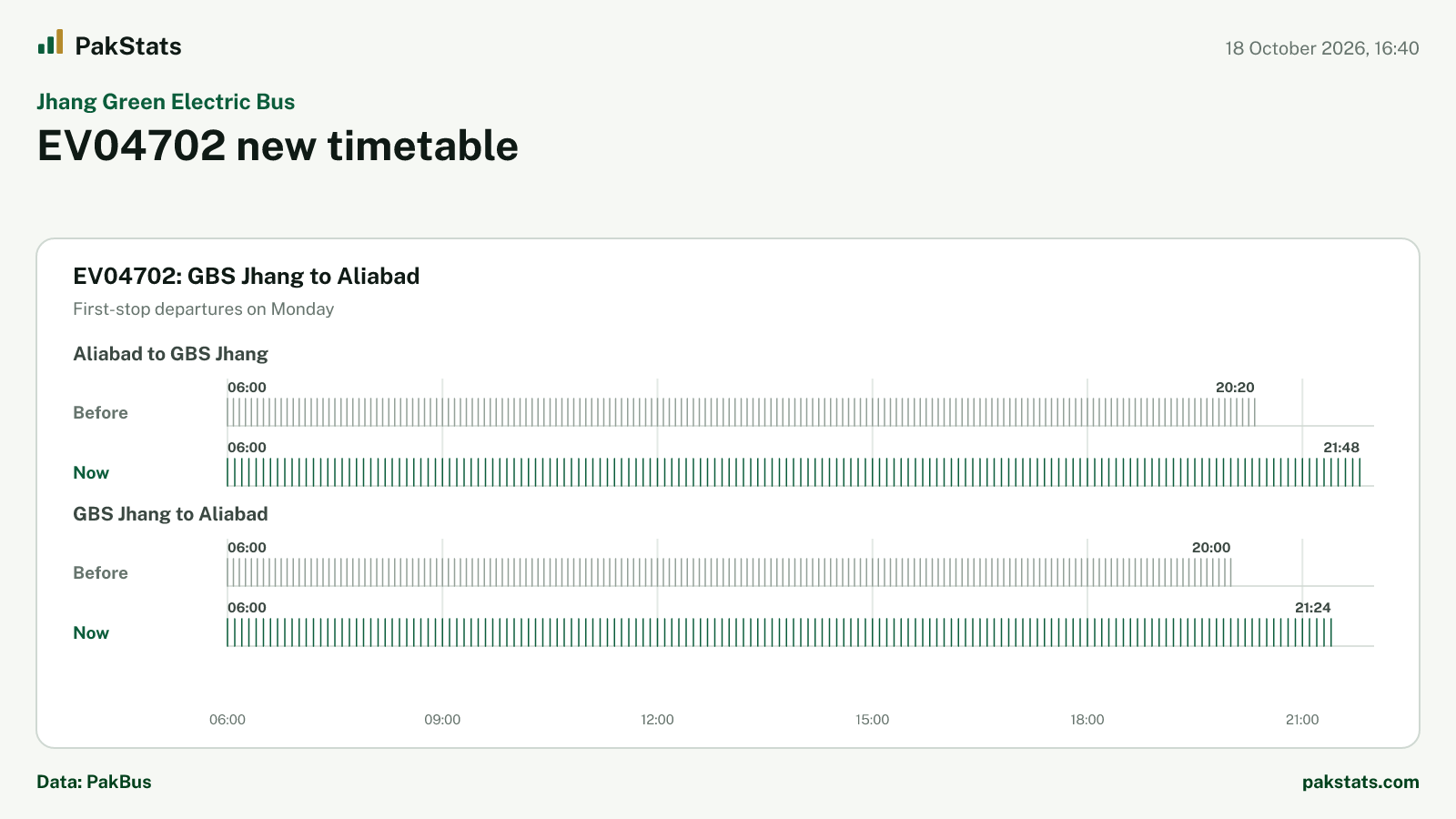Screen dimensions: 1456x819
Task: Click the 12:00 axis tick label
Action: pos(657,720)
